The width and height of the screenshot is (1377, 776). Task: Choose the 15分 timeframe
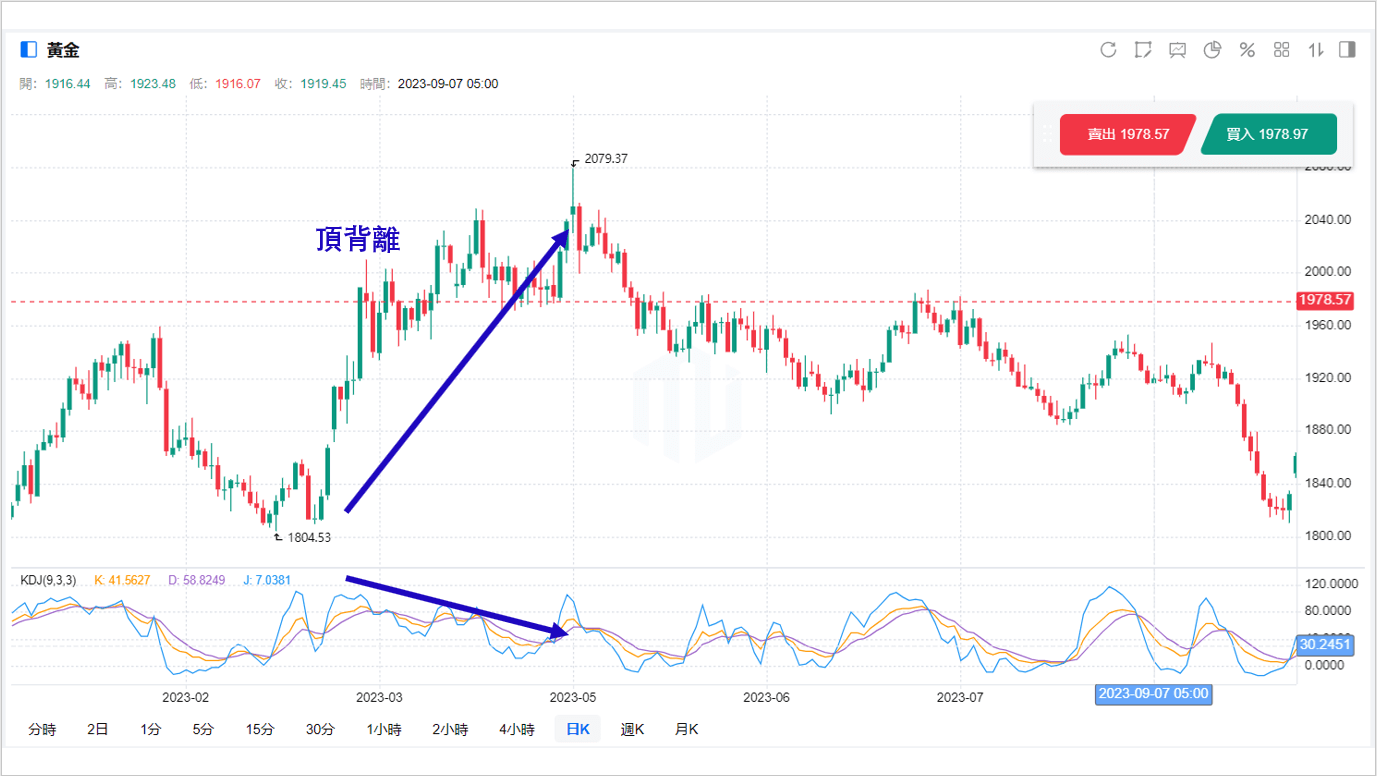coord(259,729)
